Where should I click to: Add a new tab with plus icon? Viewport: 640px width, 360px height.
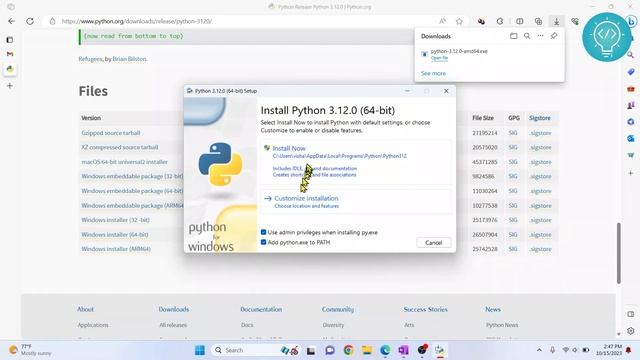click(x=10, y=86)
